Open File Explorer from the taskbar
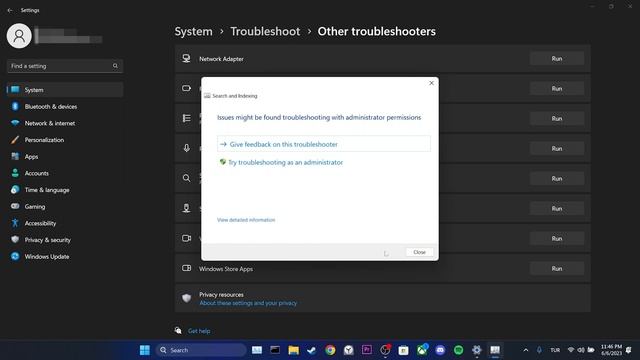Viewport: 640px width, 360px height. pyautogui.click(x=293, y=350)
